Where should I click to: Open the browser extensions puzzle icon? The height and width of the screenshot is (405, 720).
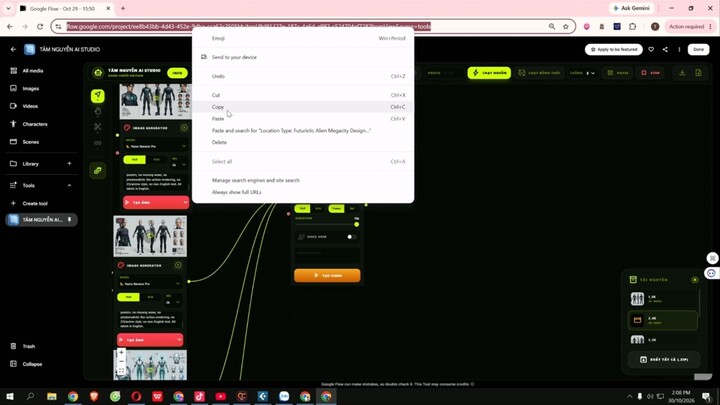(x=632, y=27)
